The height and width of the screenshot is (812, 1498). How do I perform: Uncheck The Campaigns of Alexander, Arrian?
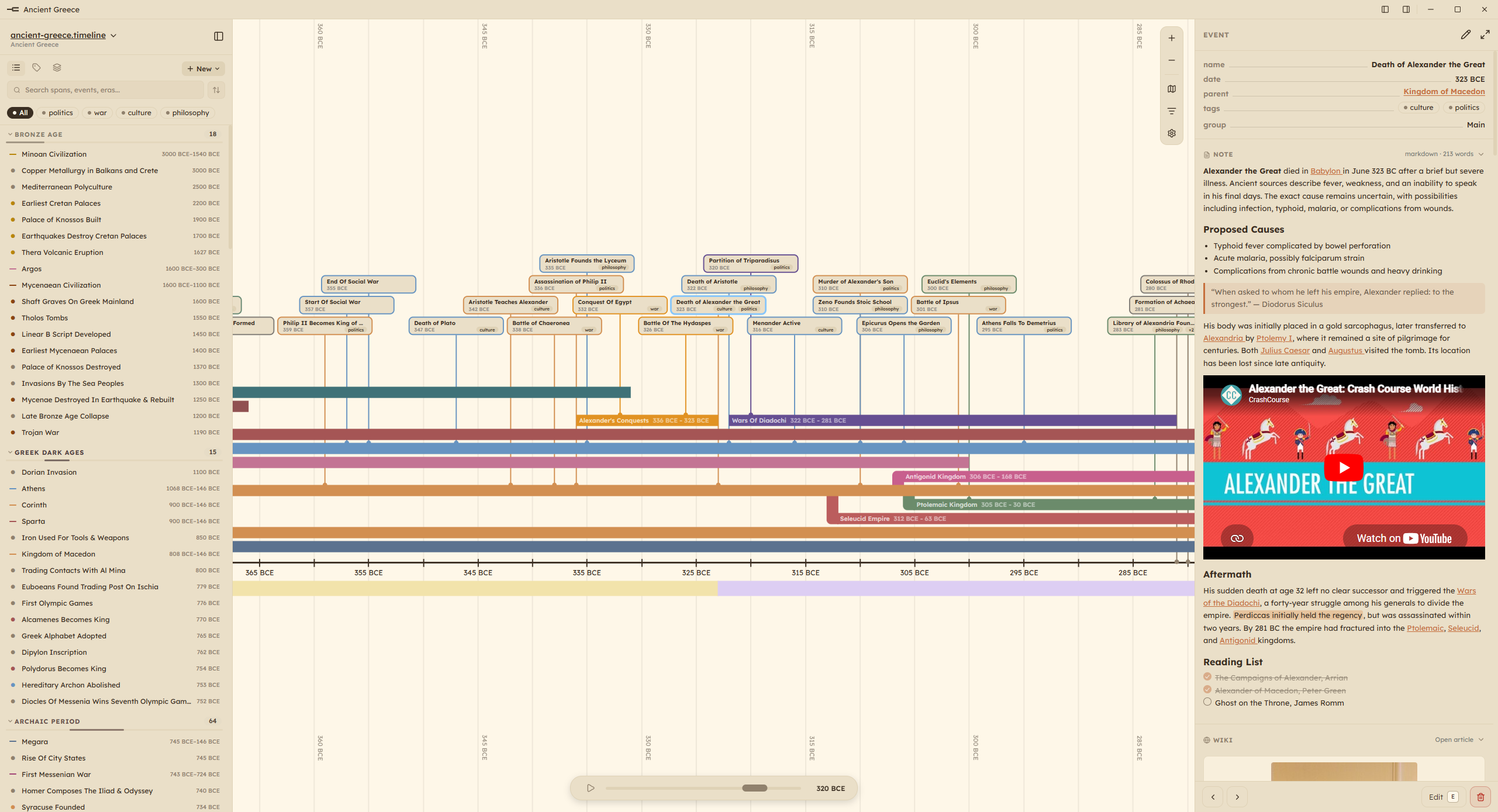pos(1207,677)
